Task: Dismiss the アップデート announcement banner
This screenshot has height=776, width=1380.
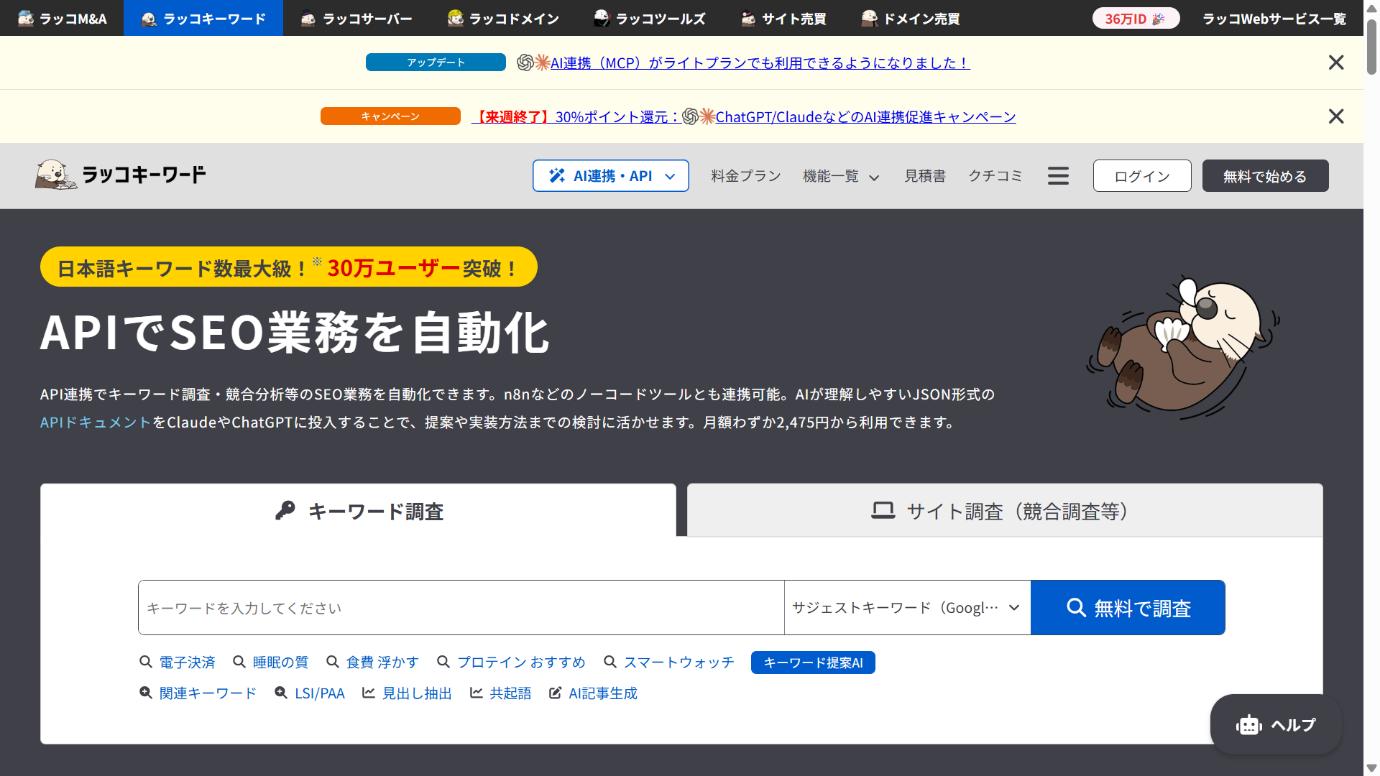Action: tap(1335, 62)
